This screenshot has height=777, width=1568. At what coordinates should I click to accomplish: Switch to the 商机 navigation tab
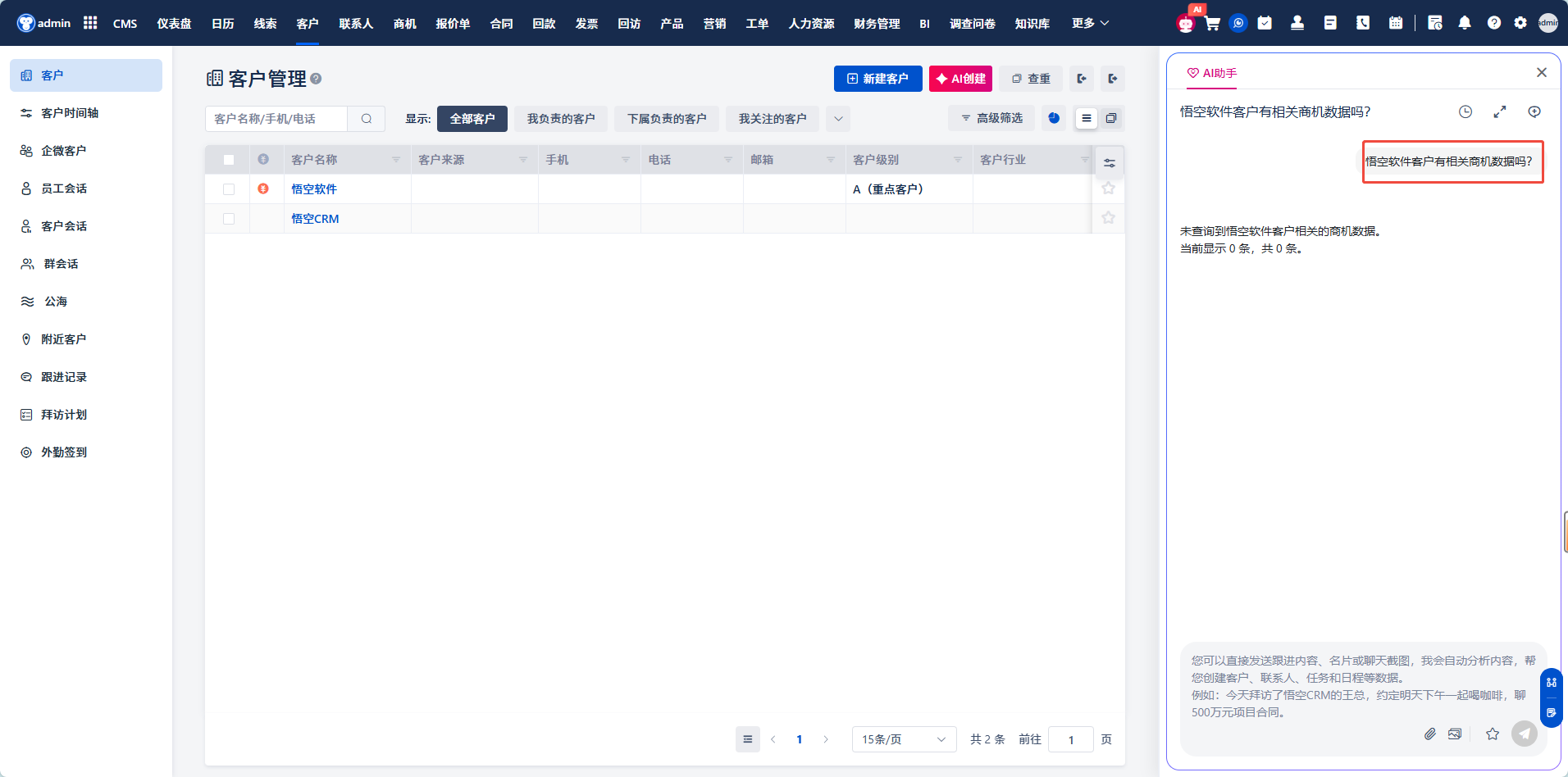tap(404, 23)
